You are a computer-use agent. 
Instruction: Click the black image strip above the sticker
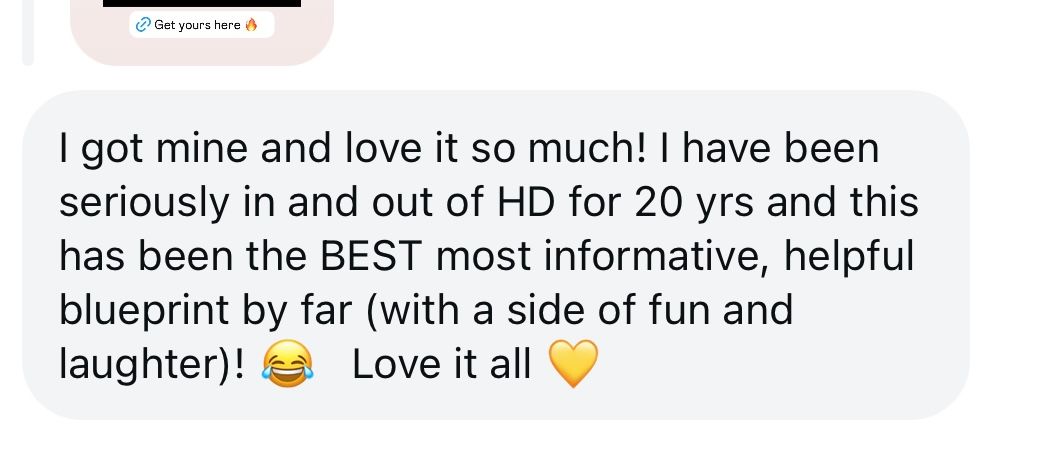click(202, 3)
